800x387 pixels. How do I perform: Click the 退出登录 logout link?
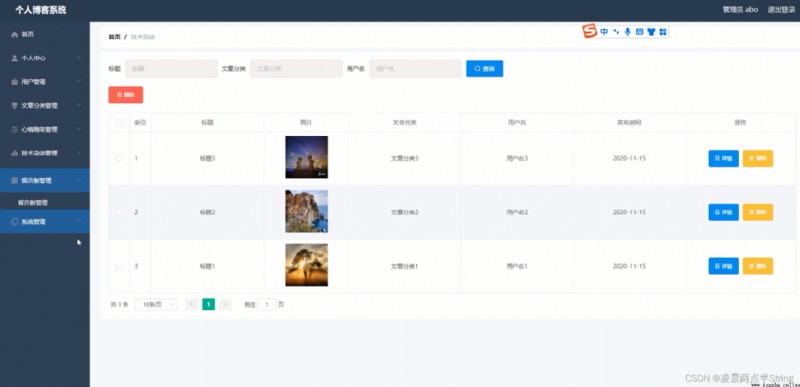[781, 10]
